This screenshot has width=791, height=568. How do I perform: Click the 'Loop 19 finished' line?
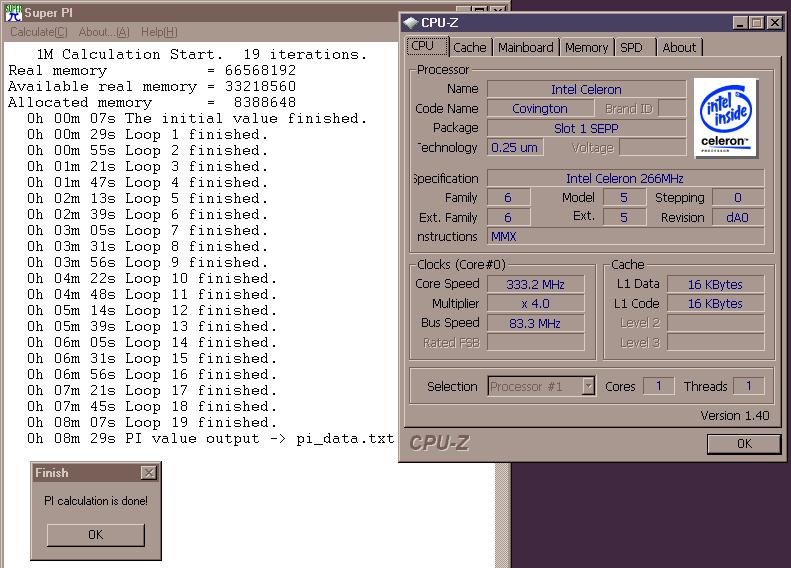152,422
